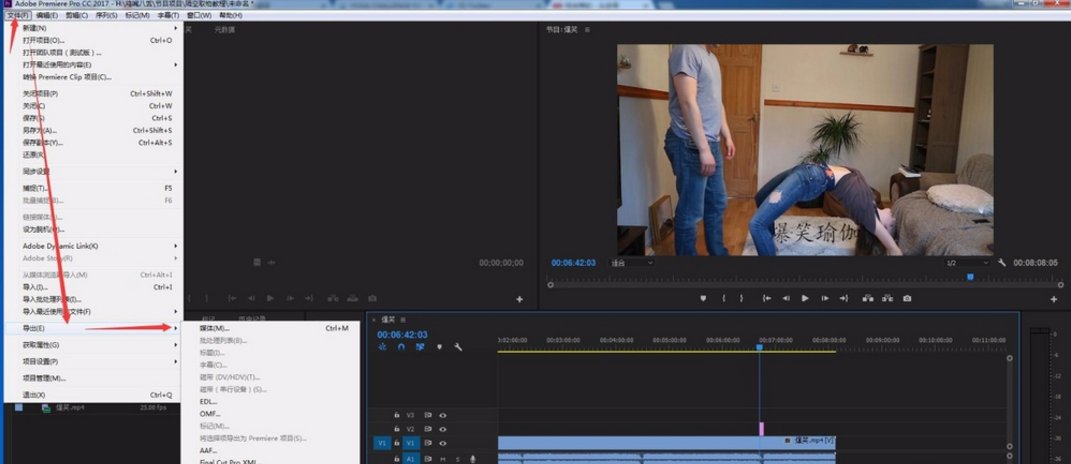The height and width of the screenshot is (464, 1071).
Task: Click the Step Forward one frame button
Action: 825,298
